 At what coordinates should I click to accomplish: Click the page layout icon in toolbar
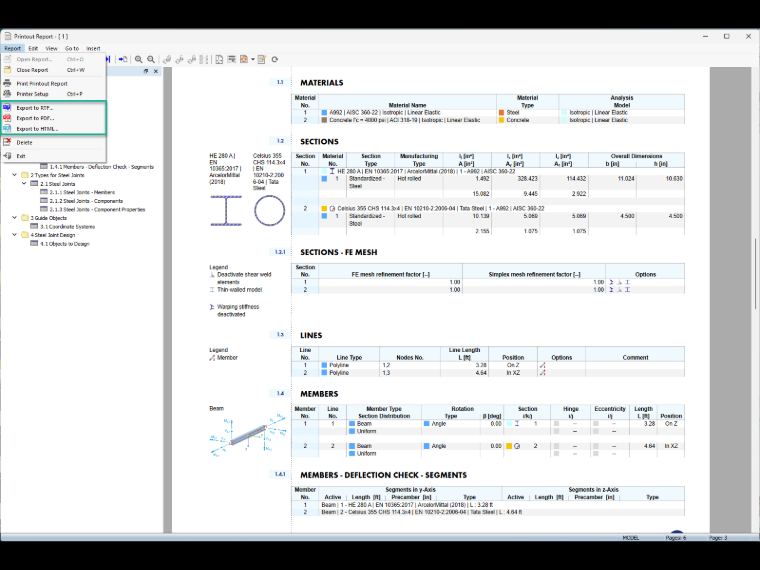(219, 59)
